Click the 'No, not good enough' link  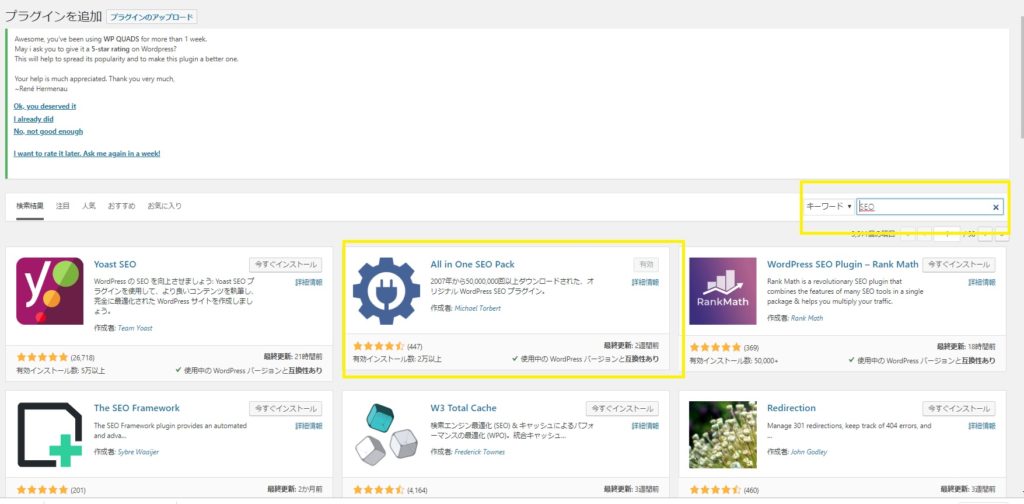[x=48, y=131]
